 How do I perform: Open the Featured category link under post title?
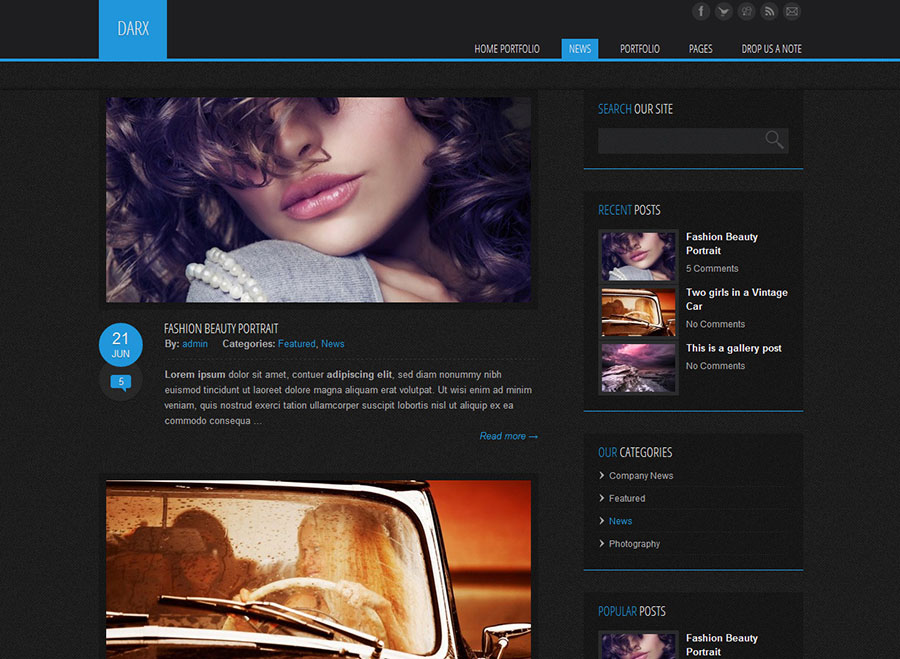tap(296, 344)
